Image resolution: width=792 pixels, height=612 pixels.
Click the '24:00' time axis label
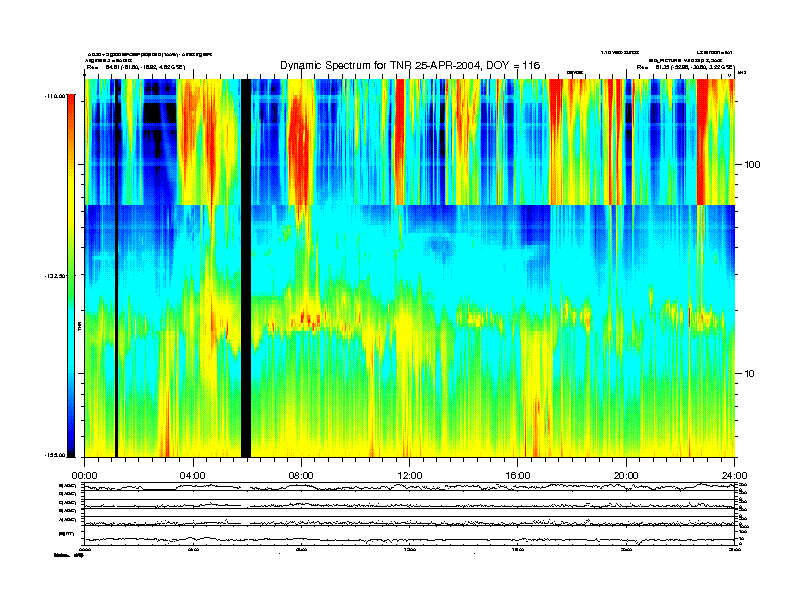(734, 476)
